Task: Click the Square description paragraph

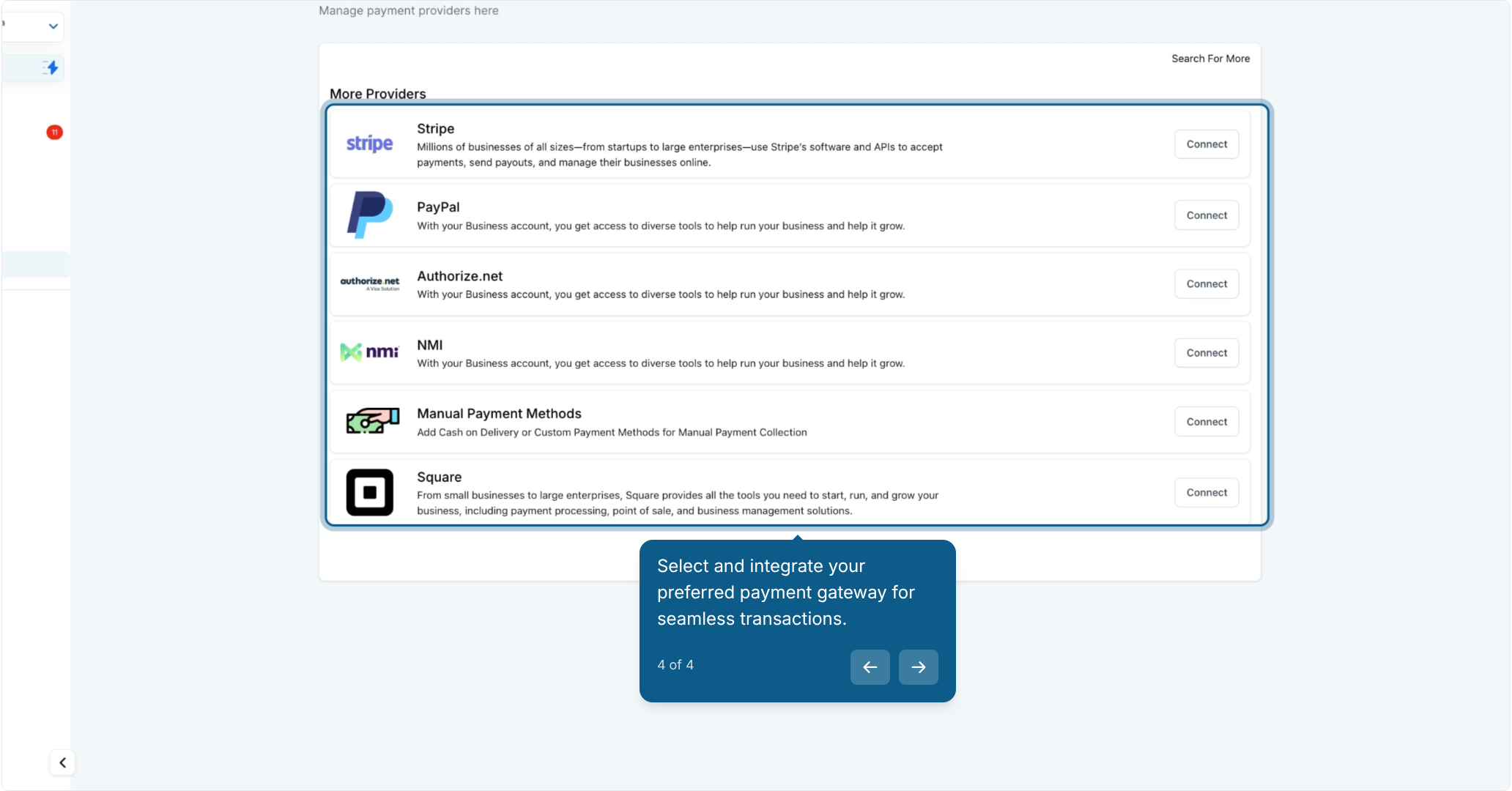Action: click(678, 503)
